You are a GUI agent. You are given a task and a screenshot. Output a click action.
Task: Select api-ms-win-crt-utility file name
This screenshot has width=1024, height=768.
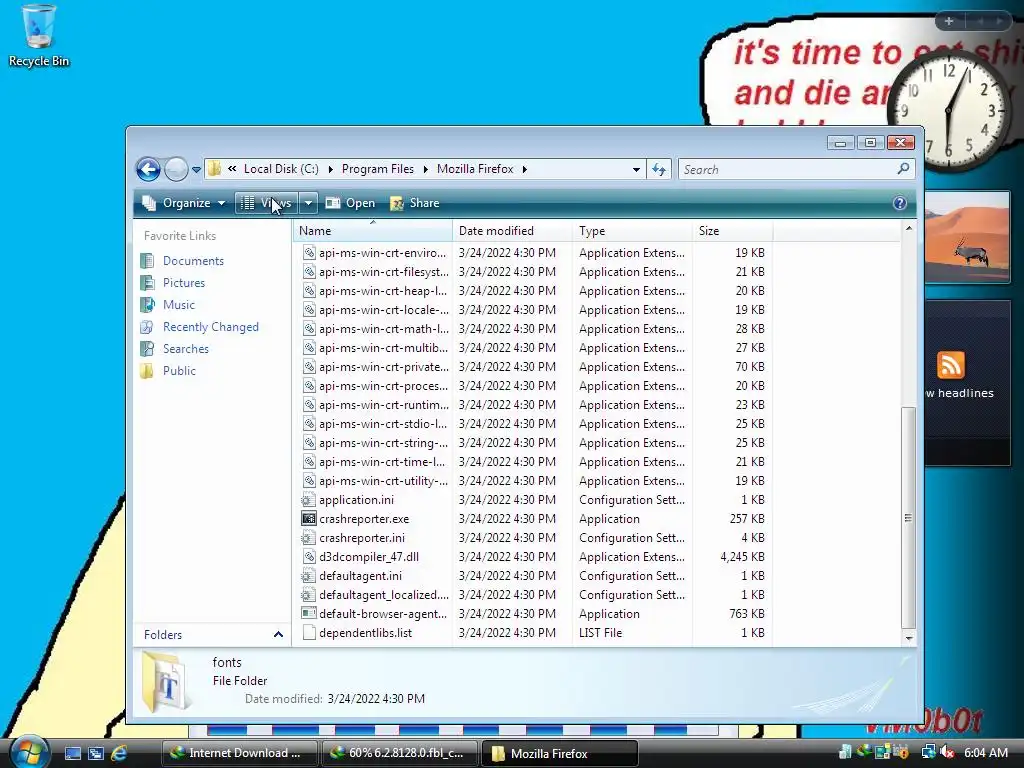click(x=383, y=481)
